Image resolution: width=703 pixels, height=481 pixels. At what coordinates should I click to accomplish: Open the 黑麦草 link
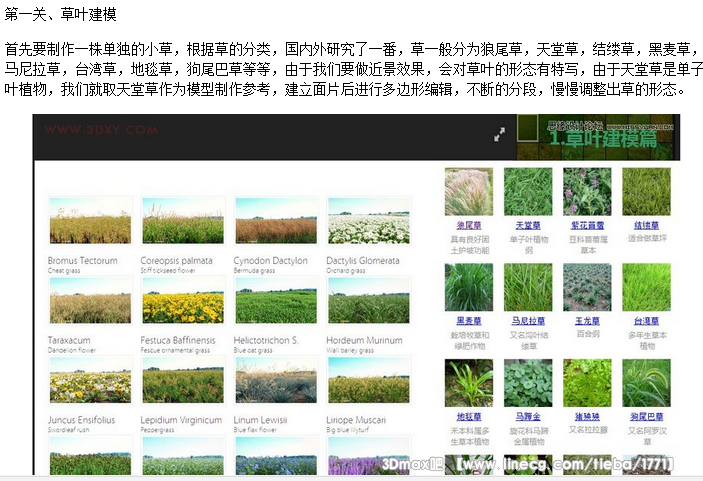coord(469,321)
